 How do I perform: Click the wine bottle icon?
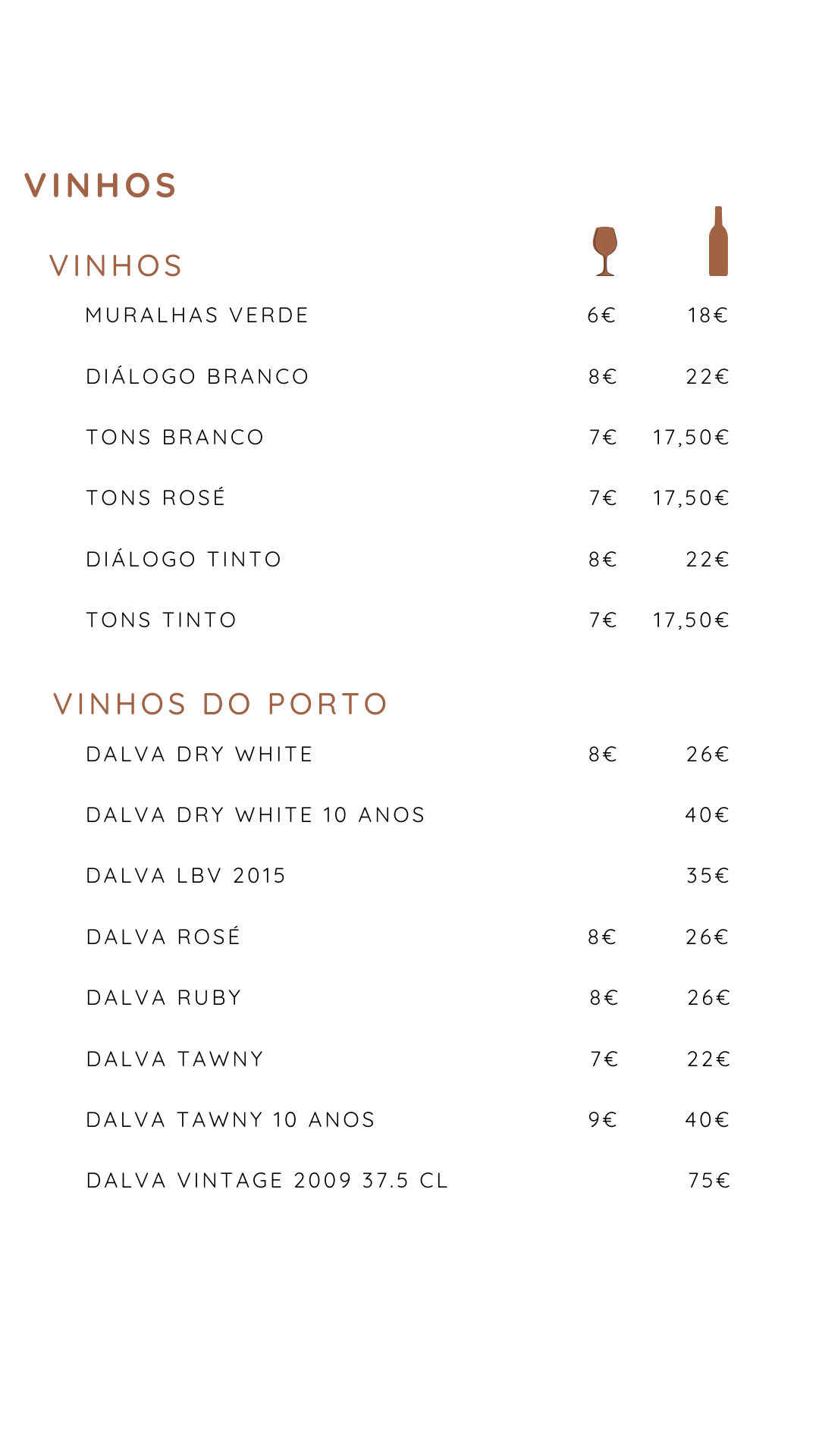(718, 242)
